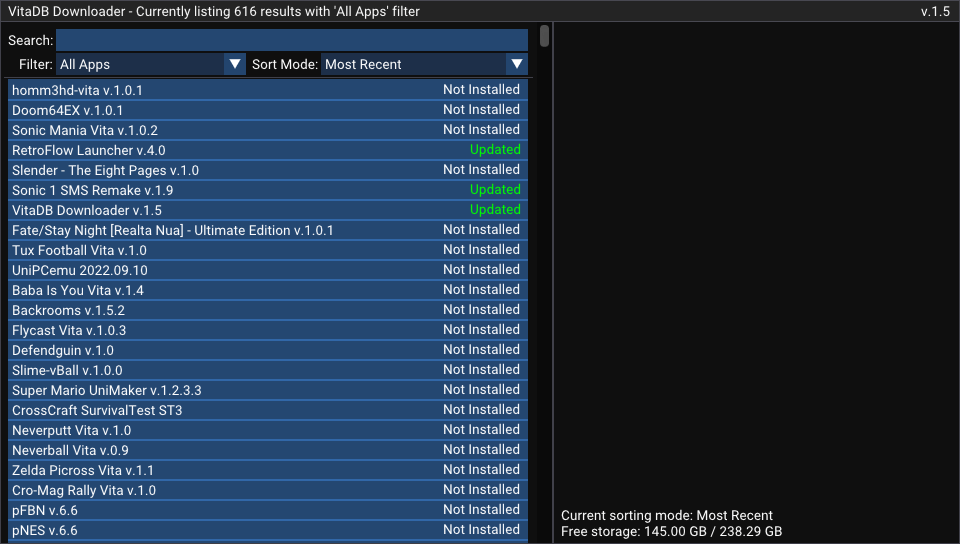Select Defendguin v.1.0 entry
Screen dimensions: 960x544
coord(268,350)
